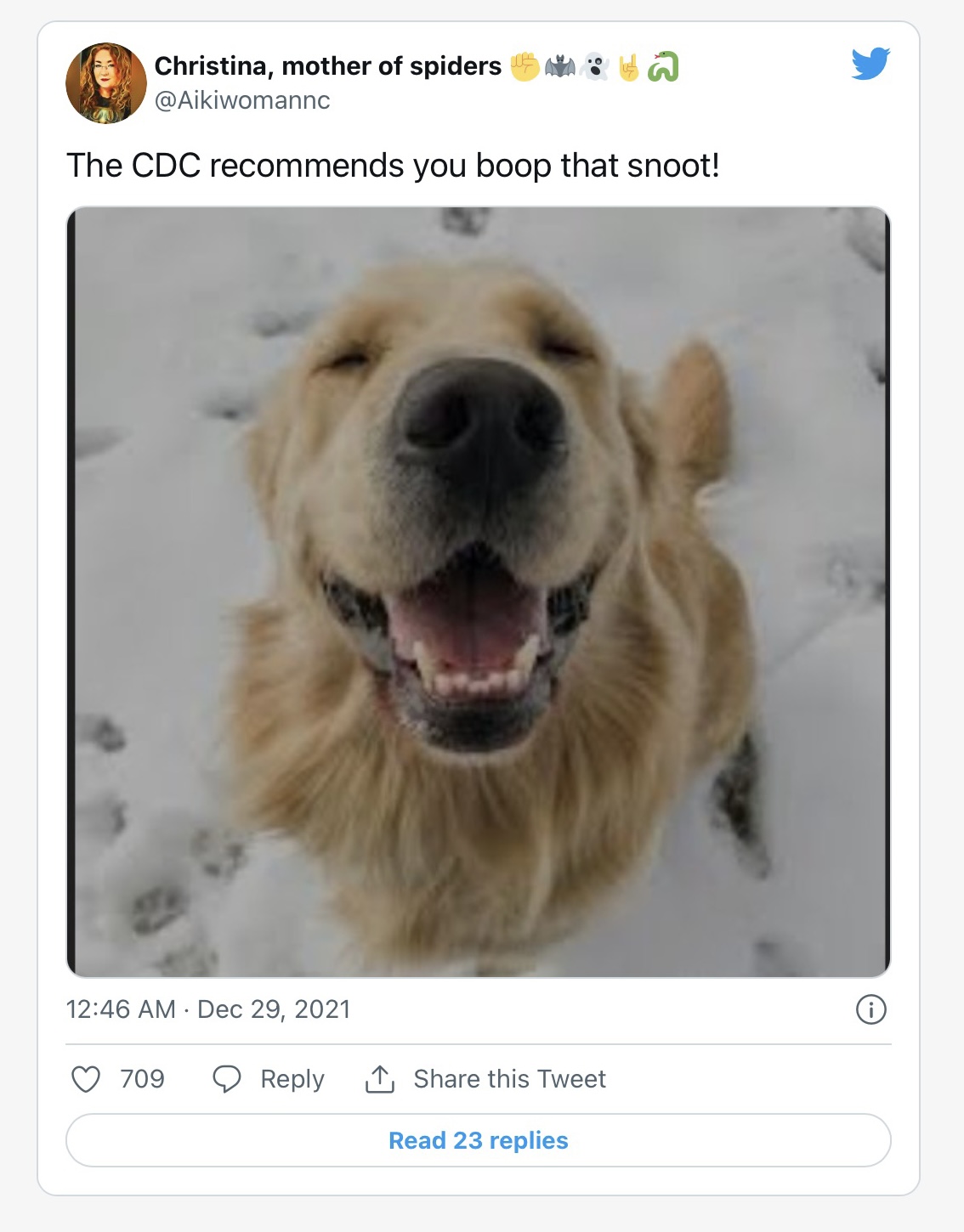Screen dimensions: 964x1232
Task: Click the green snake emoji
Action: [663, 66]
